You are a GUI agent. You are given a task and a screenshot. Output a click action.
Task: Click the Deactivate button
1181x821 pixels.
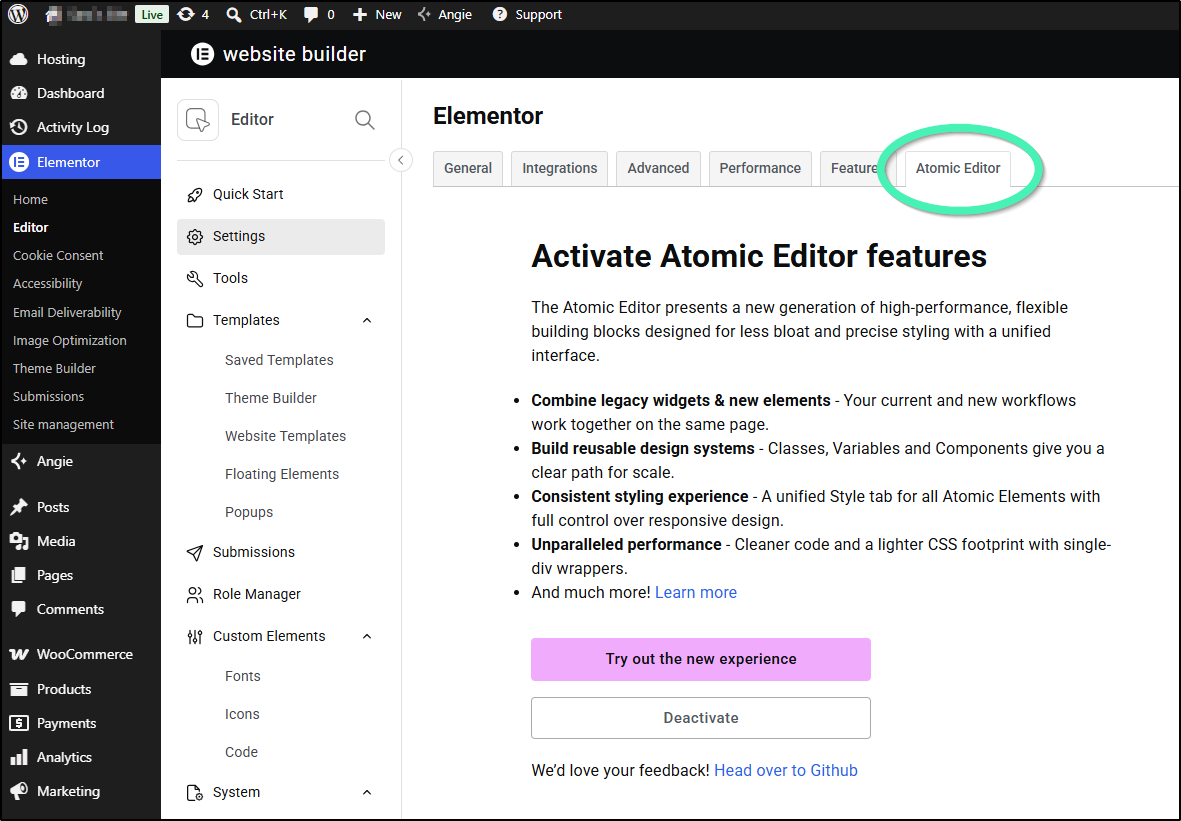700,718
